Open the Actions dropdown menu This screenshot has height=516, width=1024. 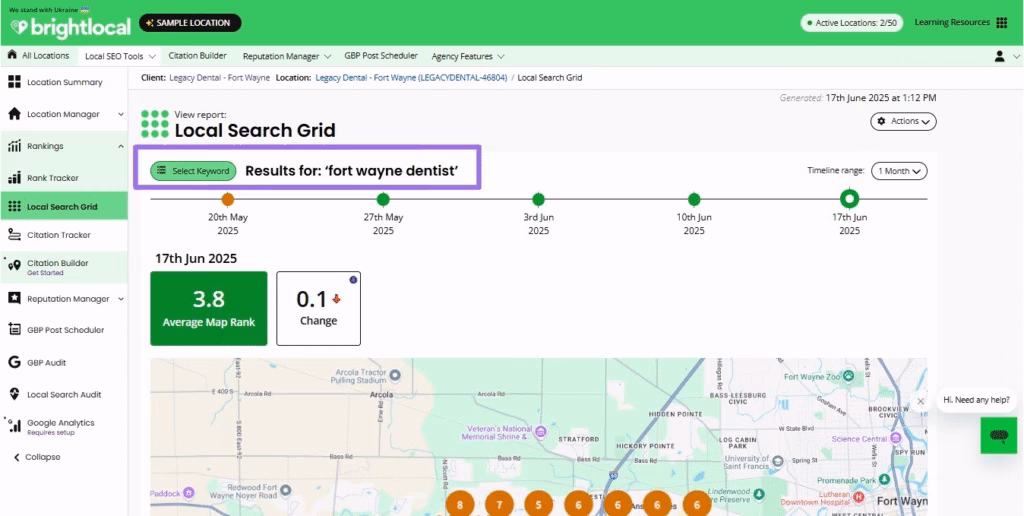click(x=903, y=121)
